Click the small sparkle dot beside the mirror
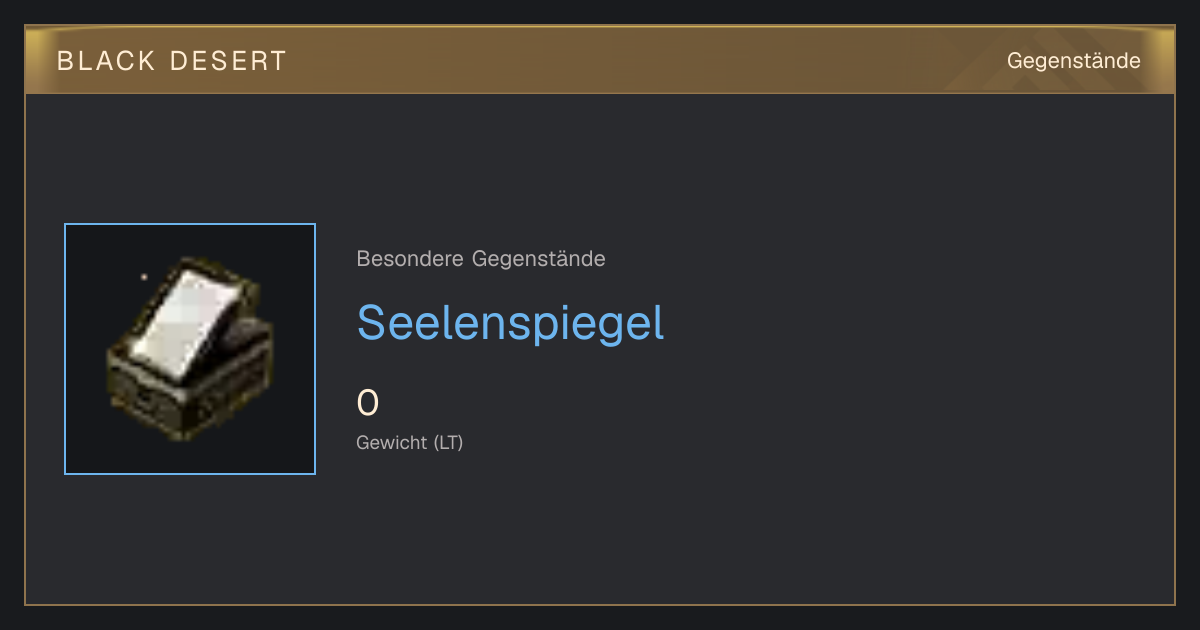 144,276
